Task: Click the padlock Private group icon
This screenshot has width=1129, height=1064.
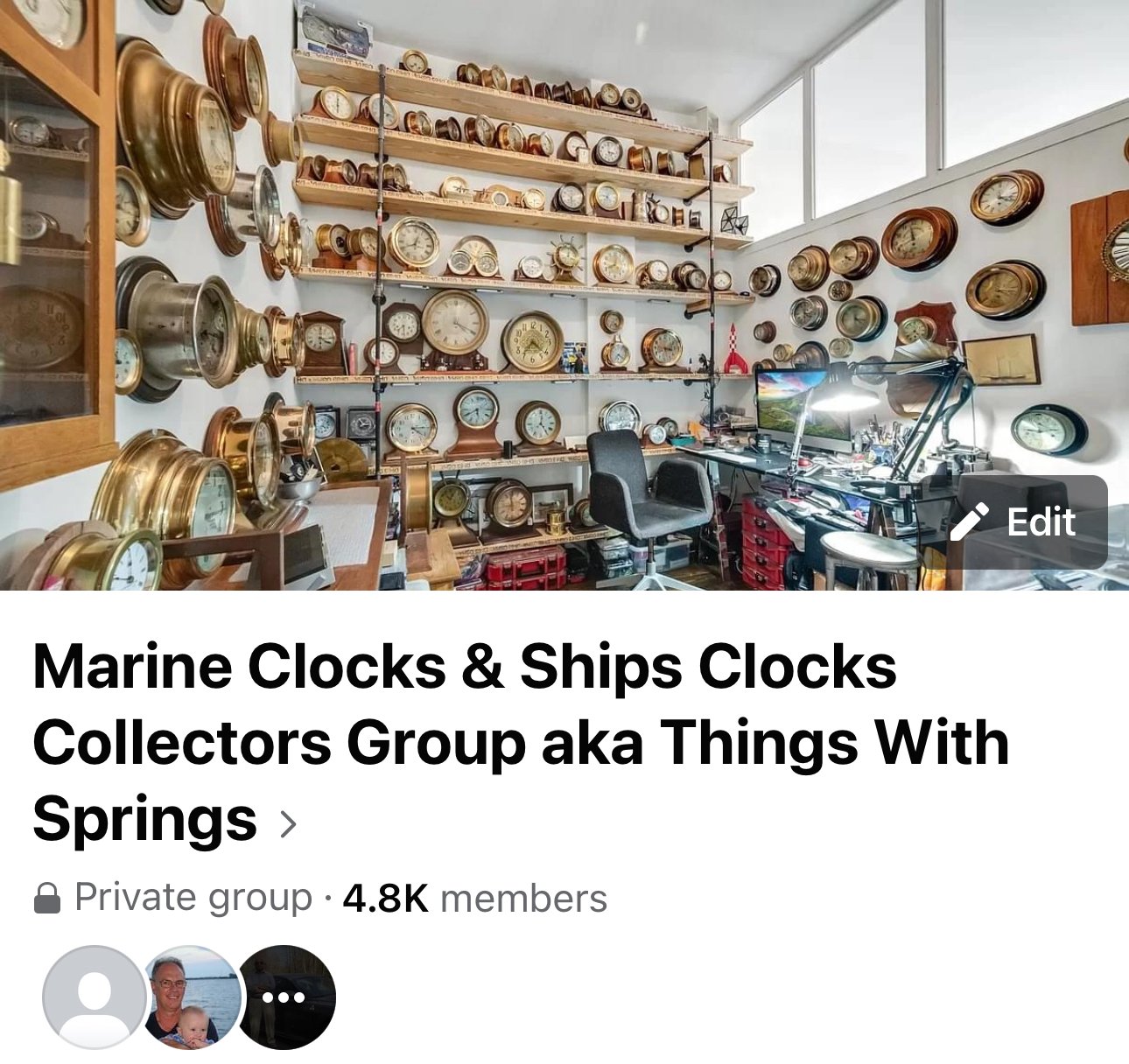Action: pyautogui.click(x=47, y=899)
